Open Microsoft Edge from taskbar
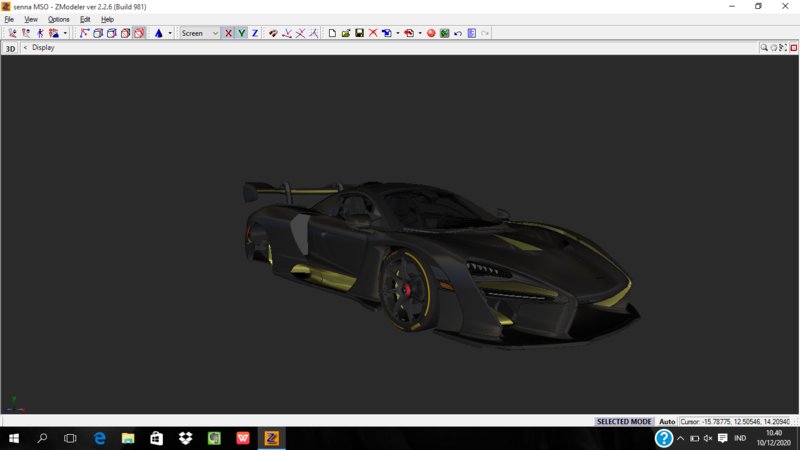Viewport: 800px width, 450px height. tap(99, 438)
